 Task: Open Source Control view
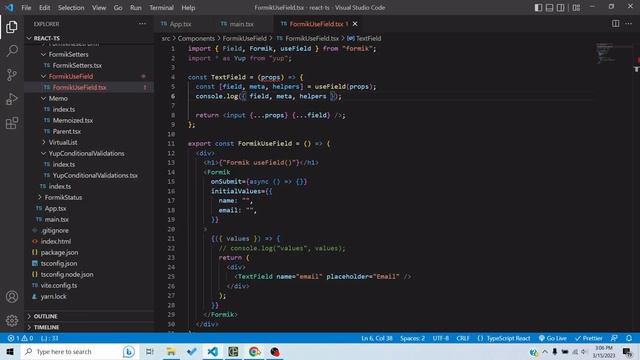click(x=12, y=75)
